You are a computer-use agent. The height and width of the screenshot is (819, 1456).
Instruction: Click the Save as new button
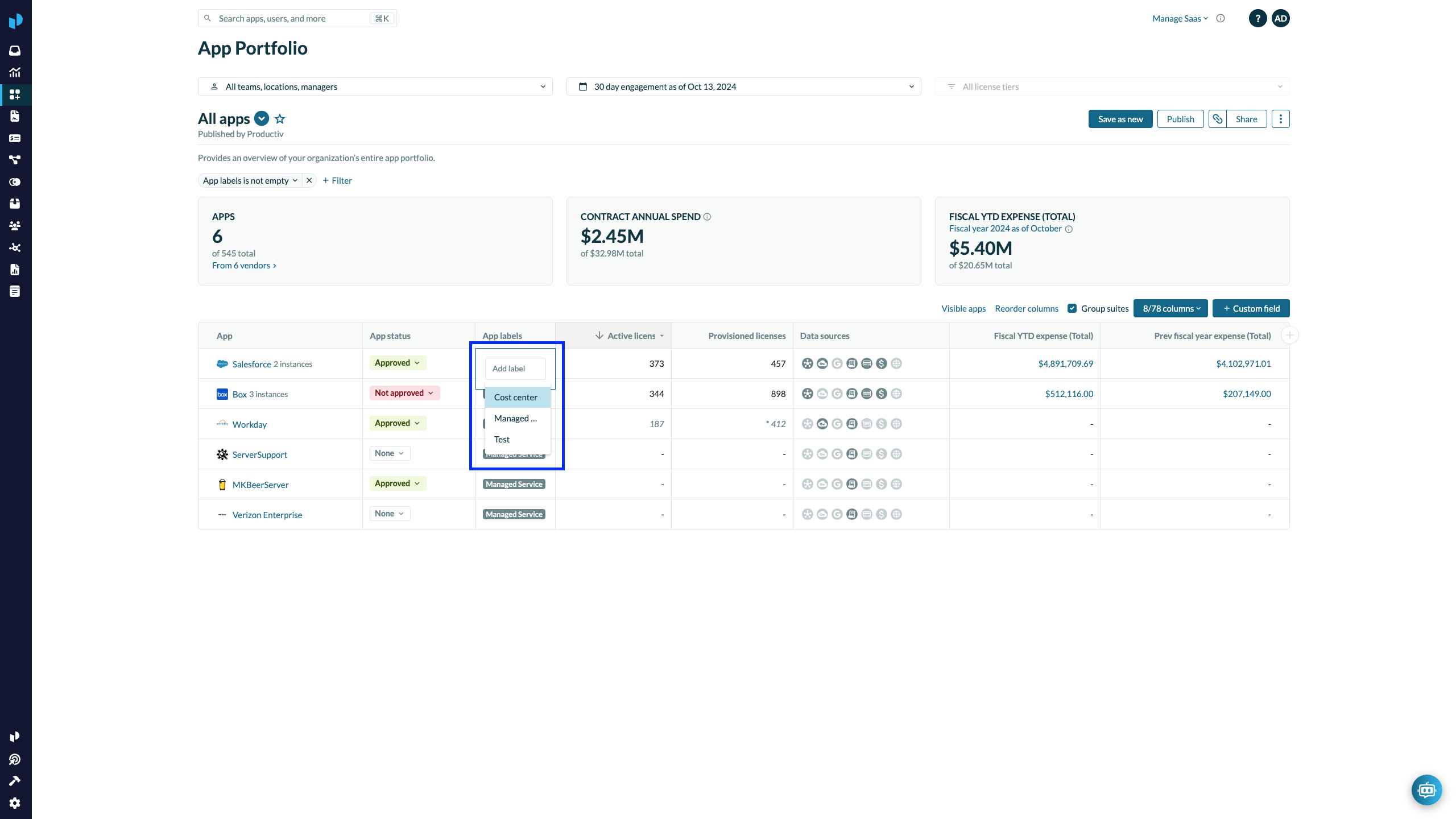[1120, 119]
